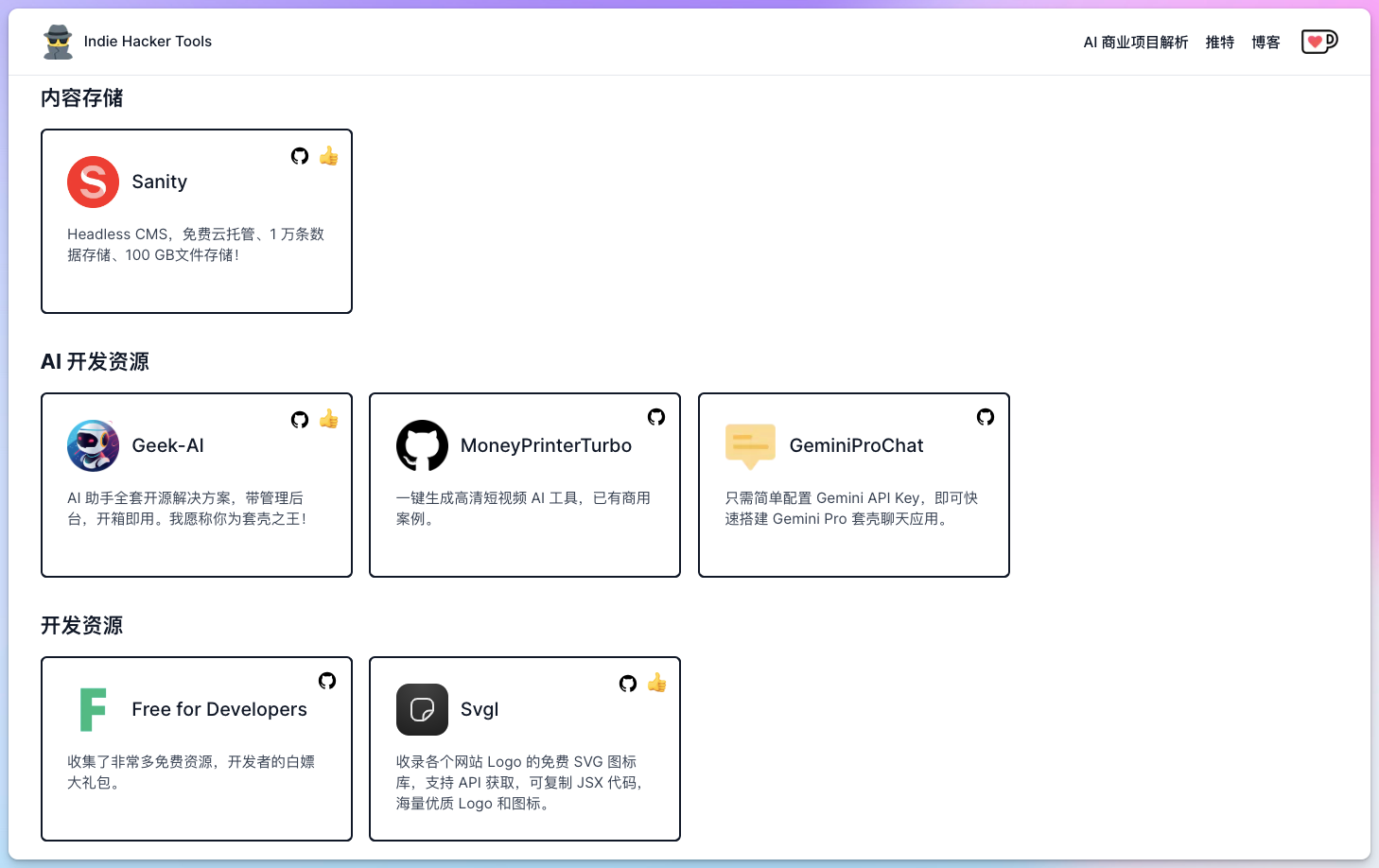Image resolution: width=1379 pixels, height=868 pixels.
Task: Click the red Sanity logo
Action: [x=93, y=182]
